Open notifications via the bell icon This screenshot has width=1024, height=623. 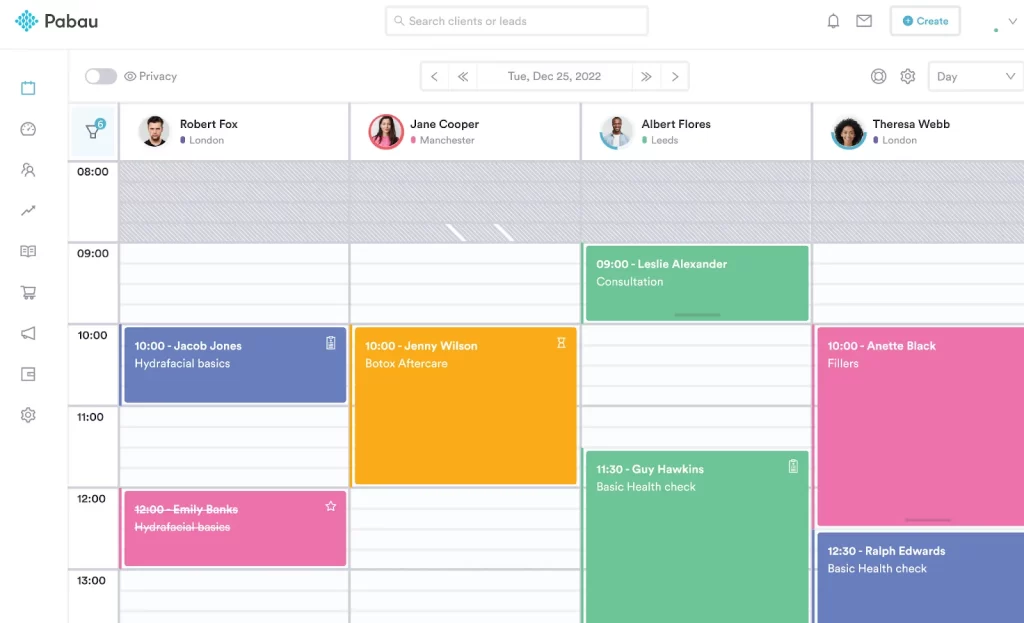833,20
